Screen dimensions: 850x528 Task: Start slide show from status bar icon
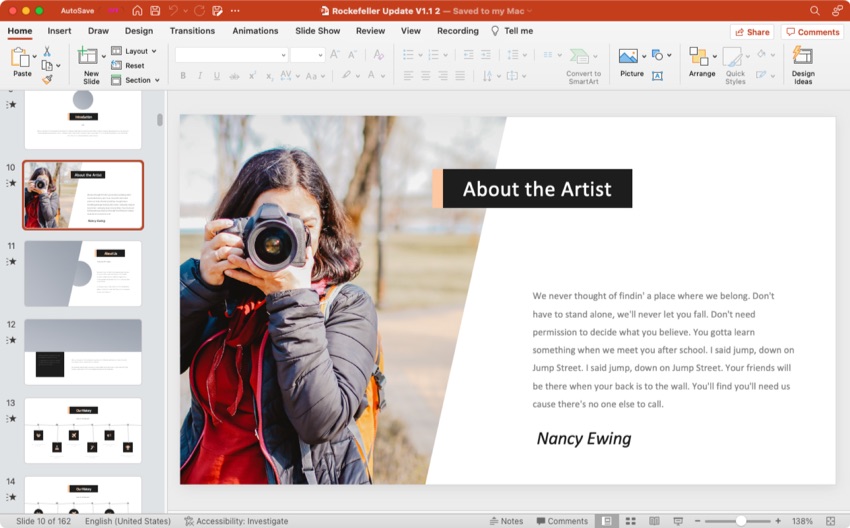pos(678,521)
